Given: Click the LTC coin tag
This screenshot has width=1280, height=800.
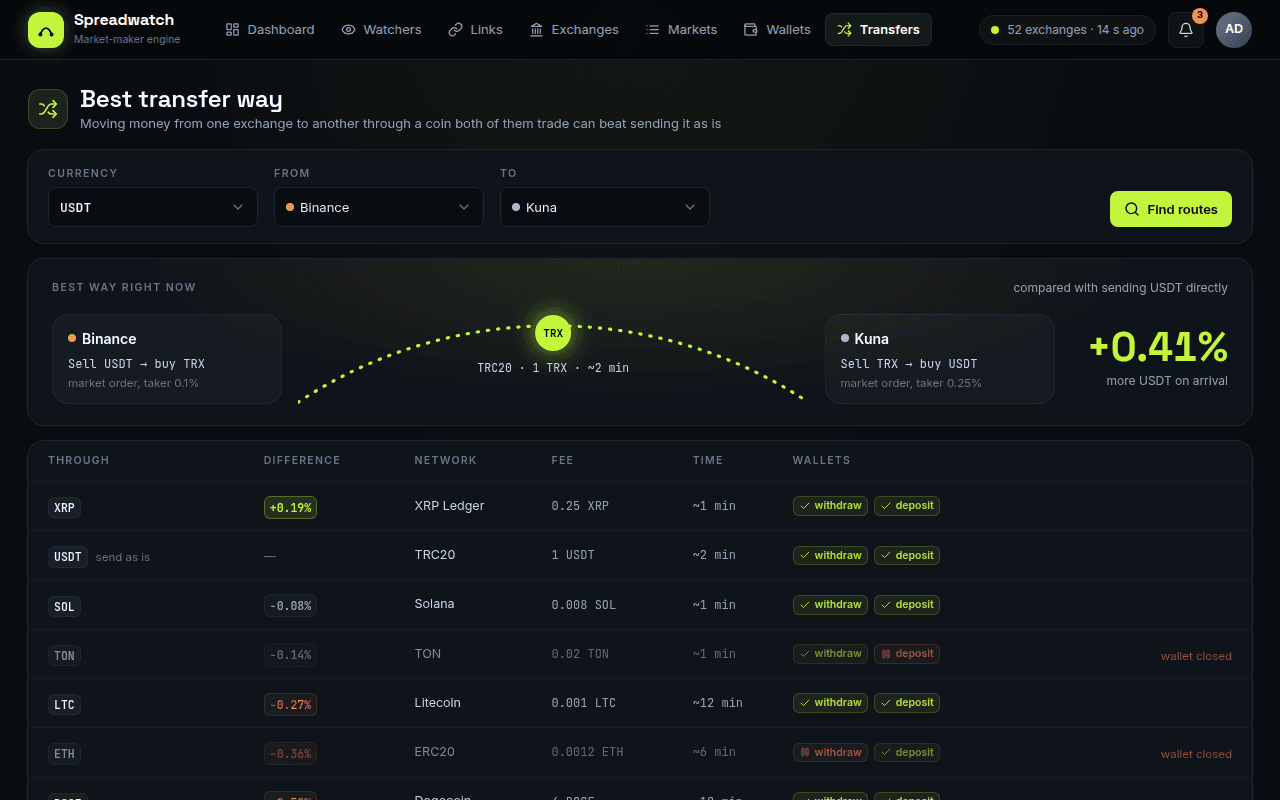Looking at the screenshot, I should (x=64, y=704).
